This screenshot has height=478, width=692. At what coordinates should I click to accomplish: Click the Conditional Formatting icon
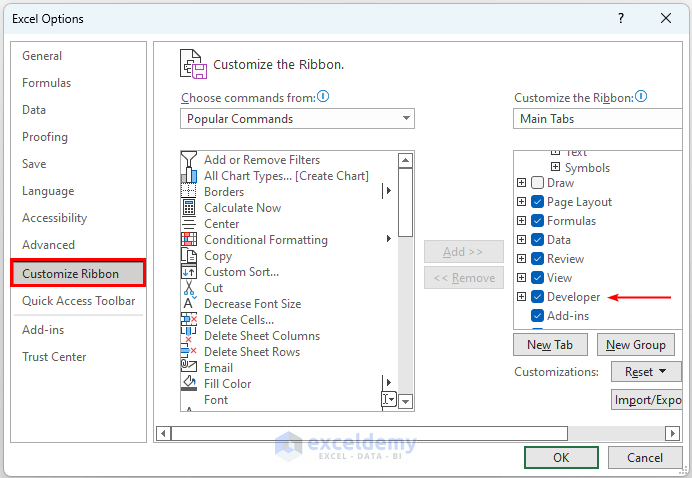point(189,240)
